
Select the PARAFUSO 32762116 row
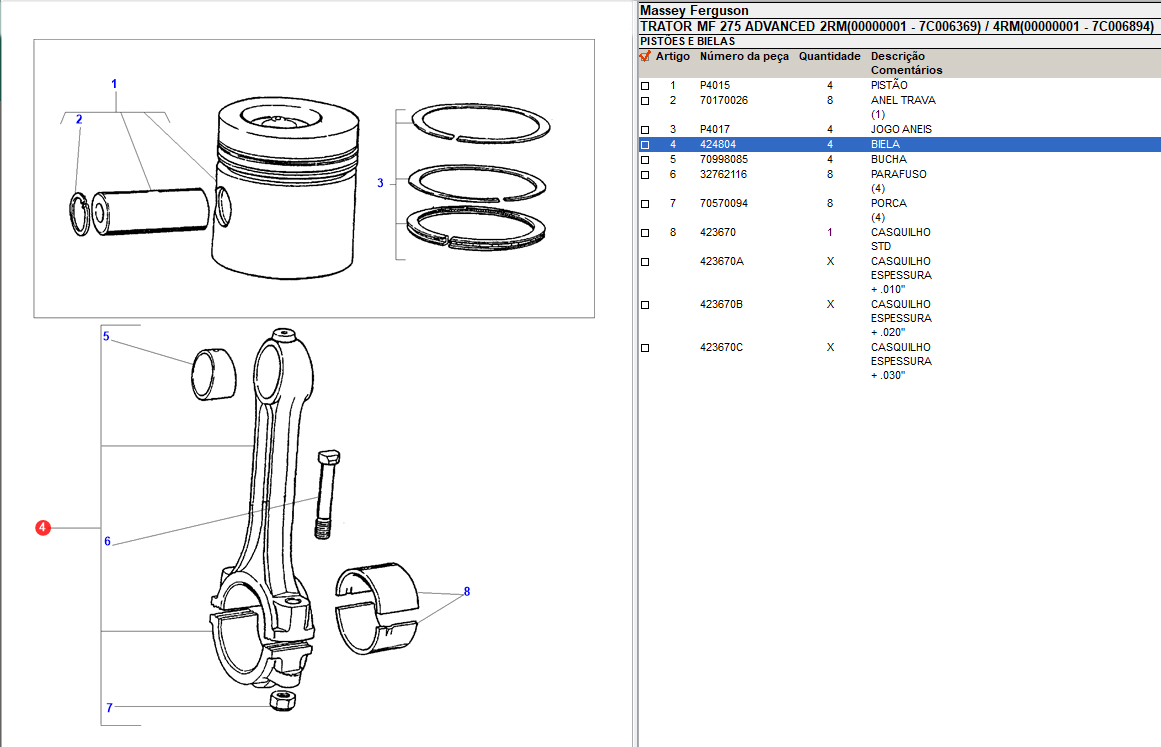[898, 174]
